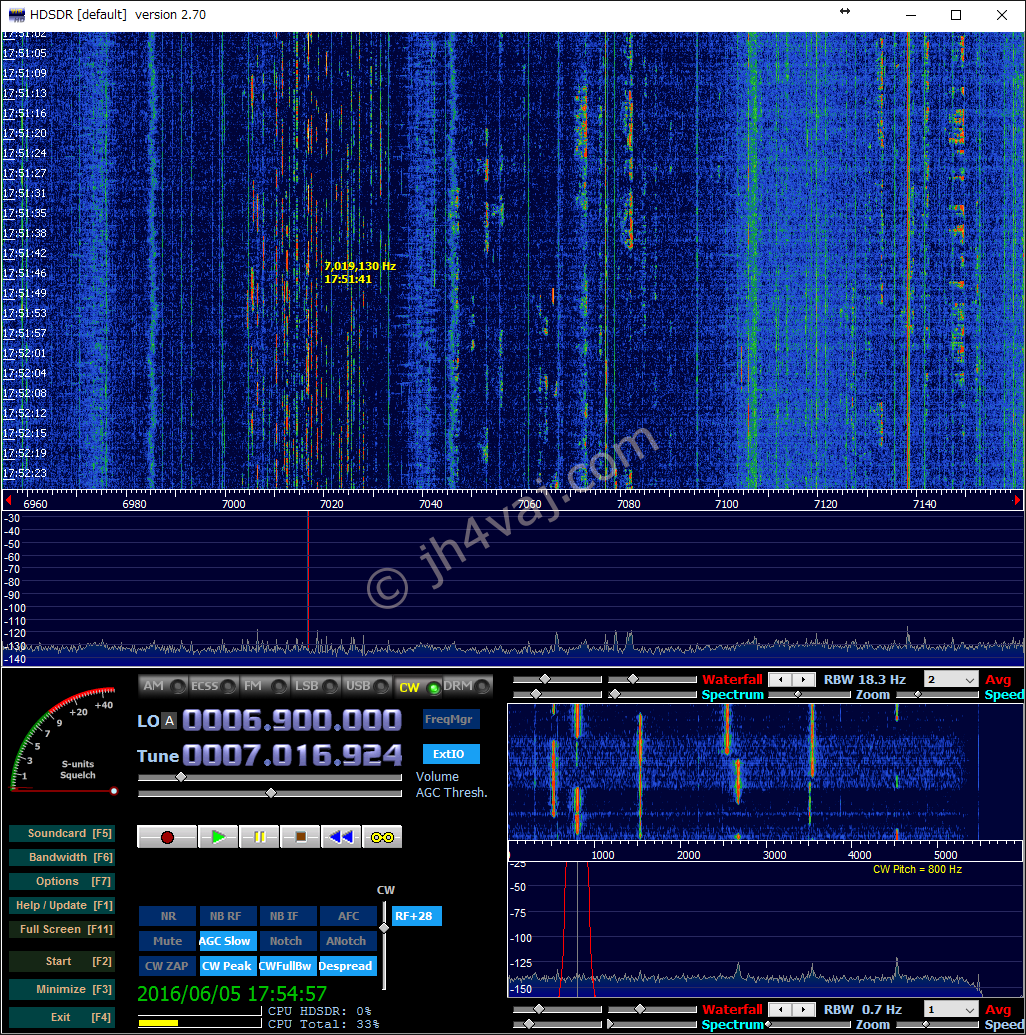Screen dimensions: 1026x1035
Task: Click the Exit [F4] button
Action: [x=62, y=1018]
